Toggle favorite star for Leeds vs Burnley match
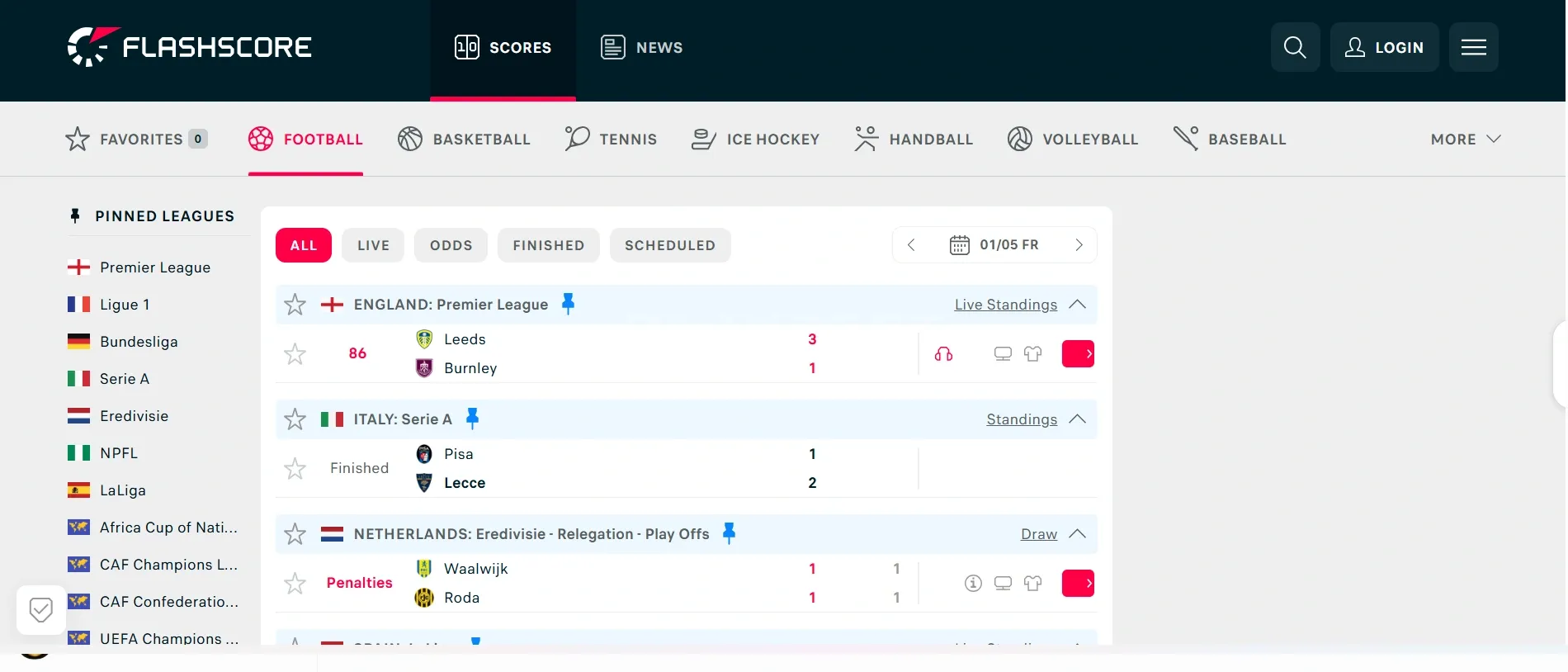This screenshot has height=672, width=1568. tap(295, 354)
